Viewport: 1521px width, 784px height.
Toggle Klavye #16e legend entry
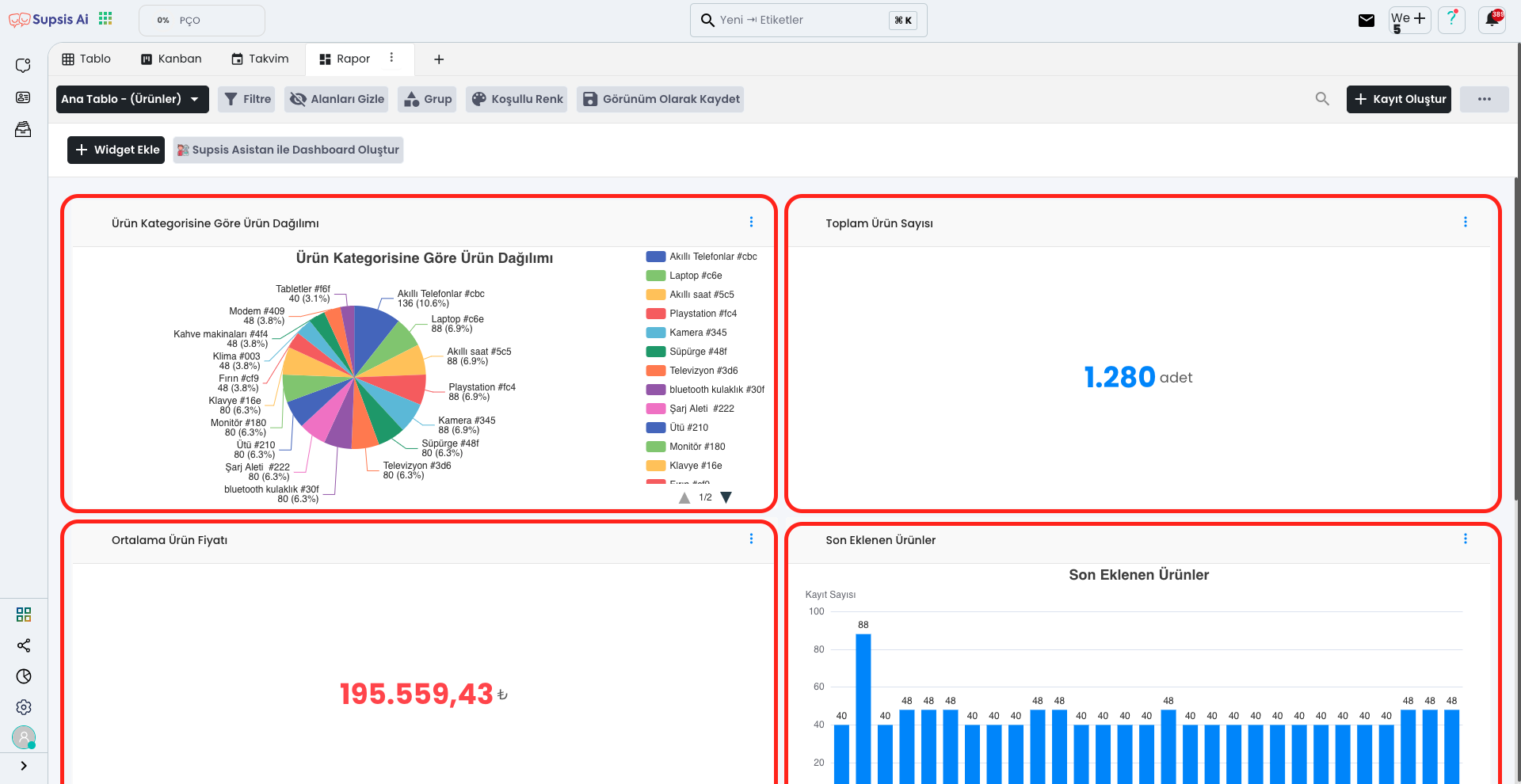tap(684, 466)
